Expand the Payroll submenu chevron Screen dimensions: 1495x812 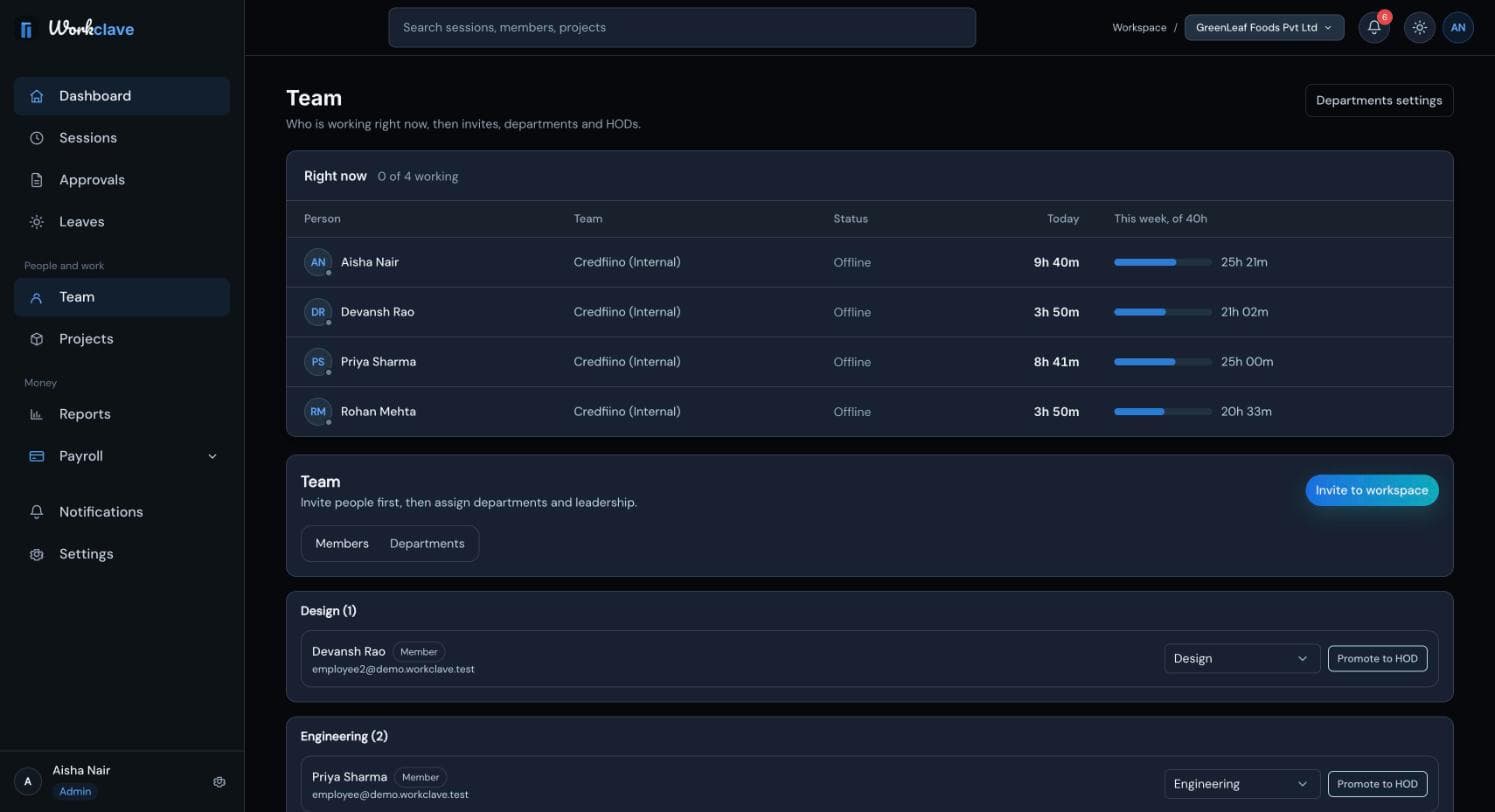(212, 456)
